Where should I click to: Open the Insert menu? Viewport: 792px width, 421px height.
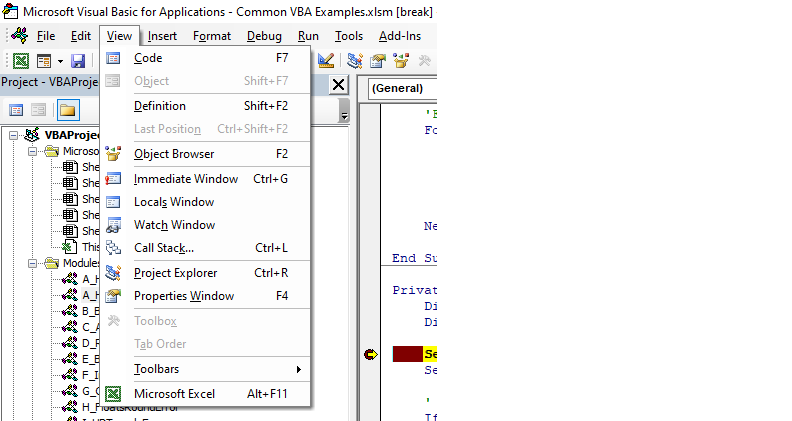pyautogui.click(x=162, y=36)
